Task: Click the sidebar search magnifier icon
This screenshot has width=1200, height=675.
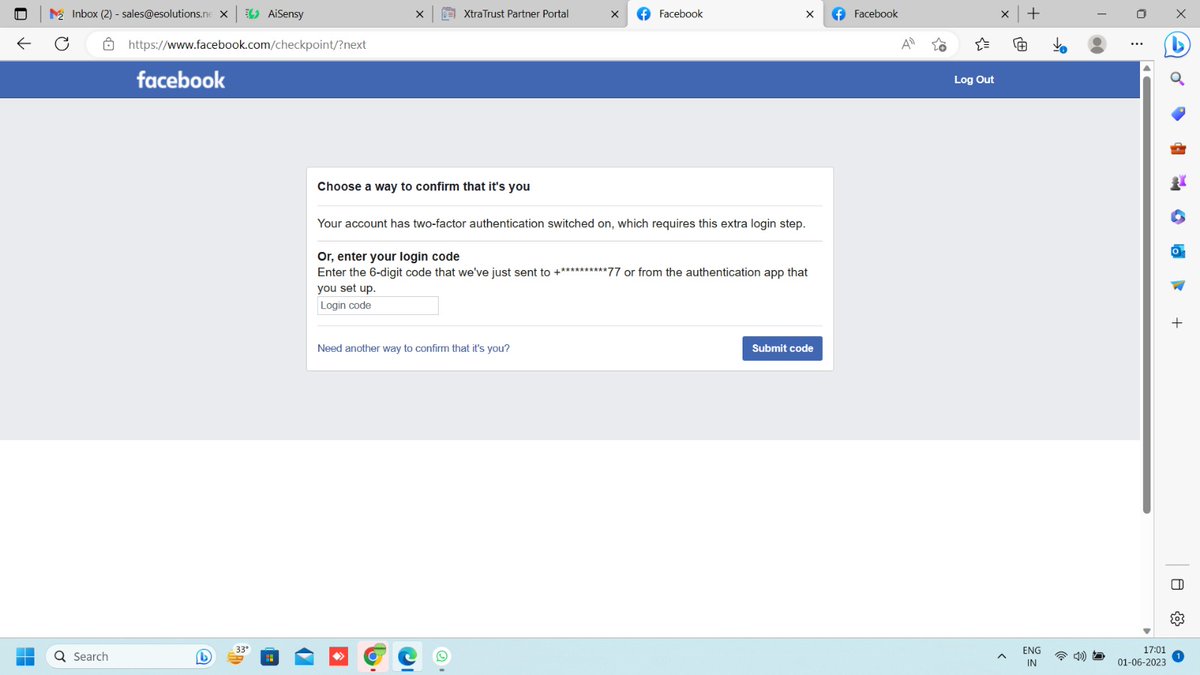Action: pos(1177,80)
